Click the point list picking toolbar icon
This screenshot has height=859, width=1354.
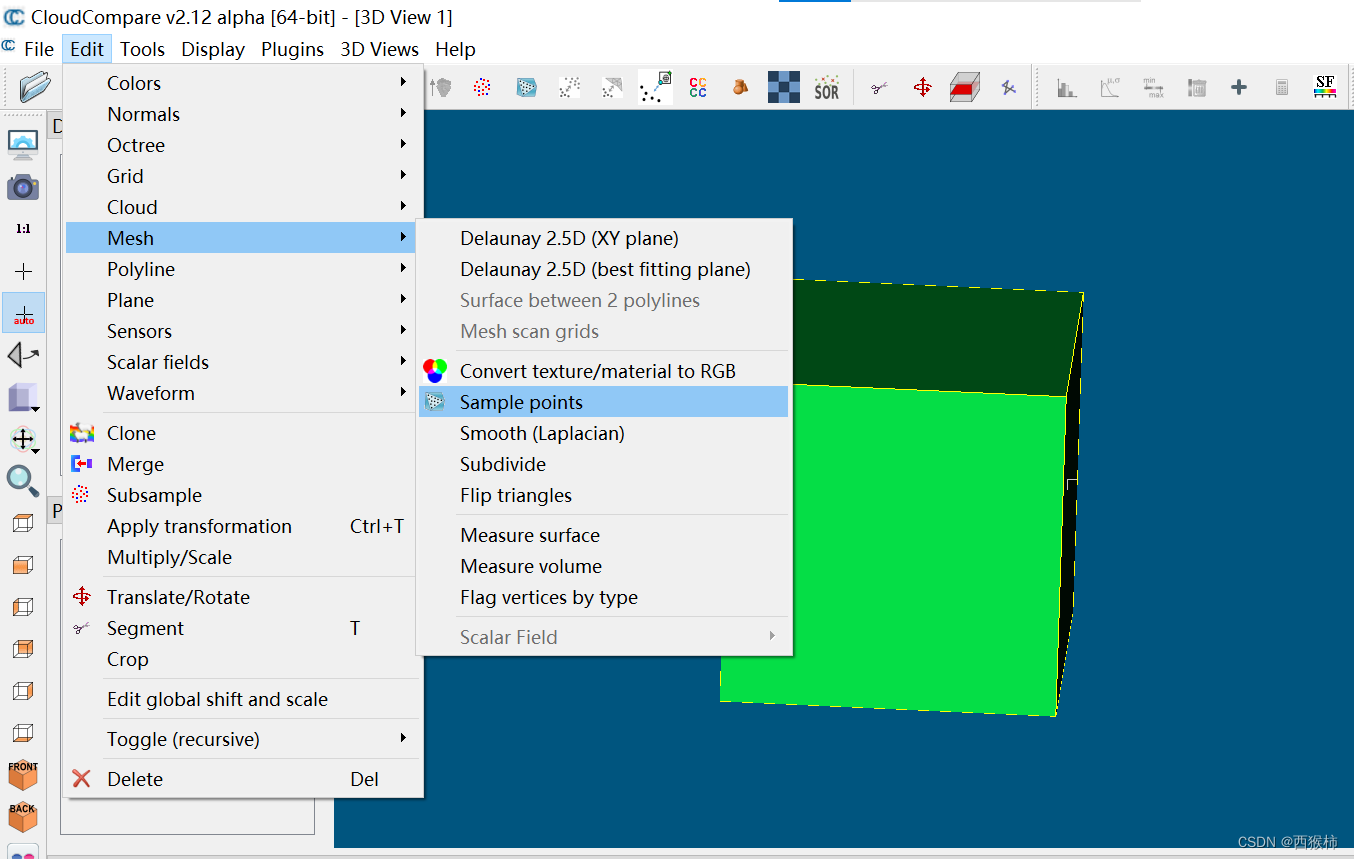click(655, 88)
